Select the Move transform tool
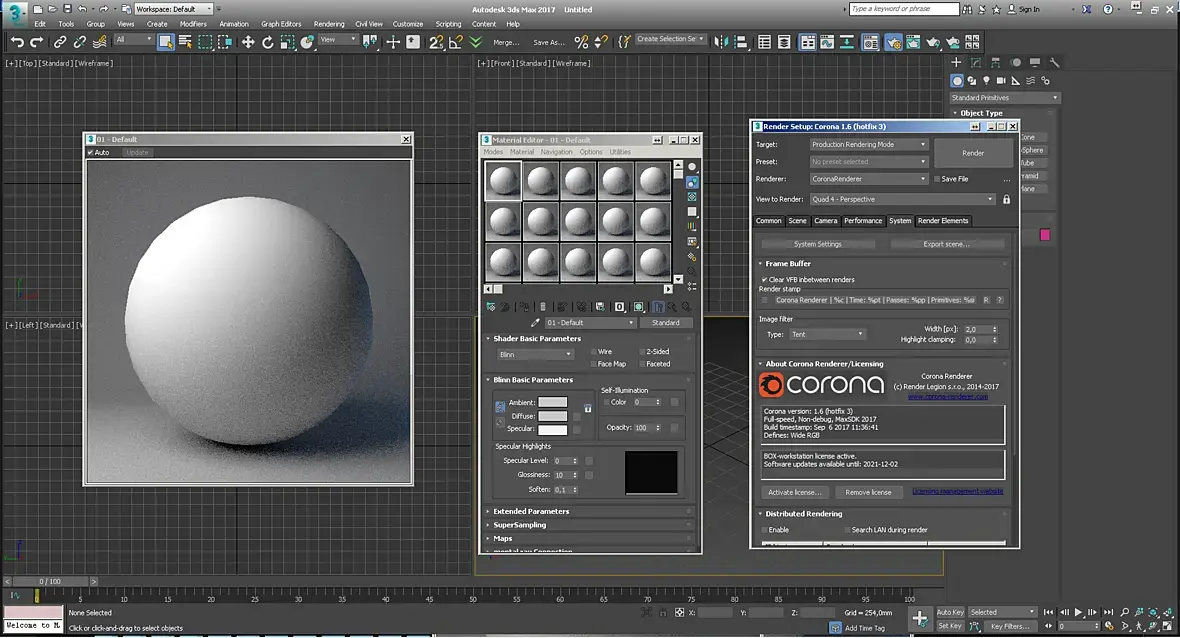1180x638 pixels. [248, 42]
